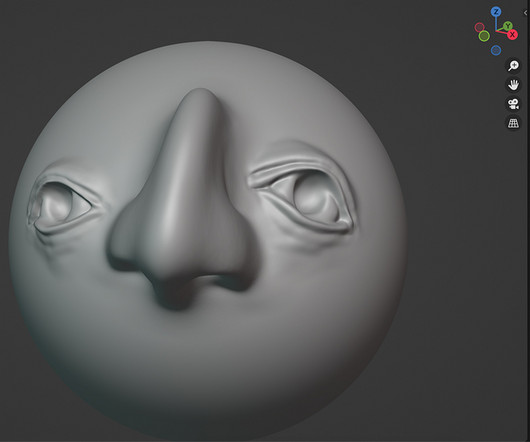Screen dimensions: 530x442
Task: Click the hollow red negative X circle
Action: point(479,27)
